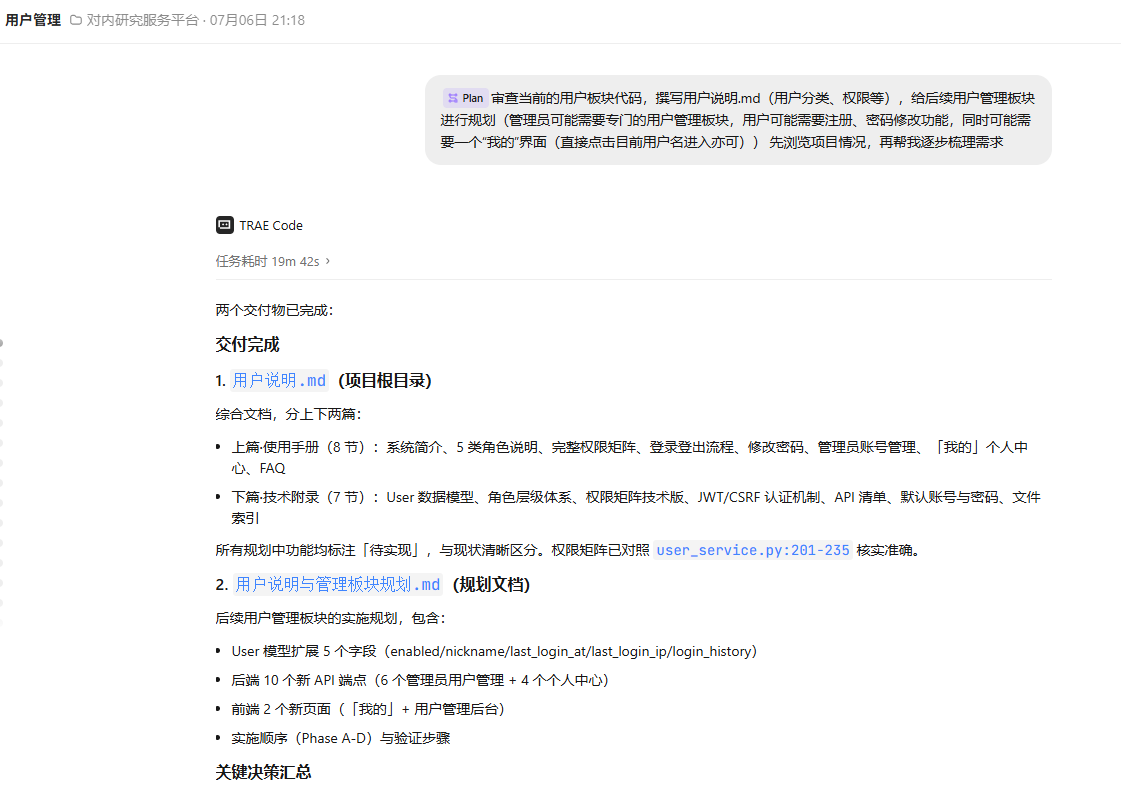Click the 实施顺序 (Phase A-D) bullet
The image size is (1121, 794).
pyautogui.click(x=341, y=738)
